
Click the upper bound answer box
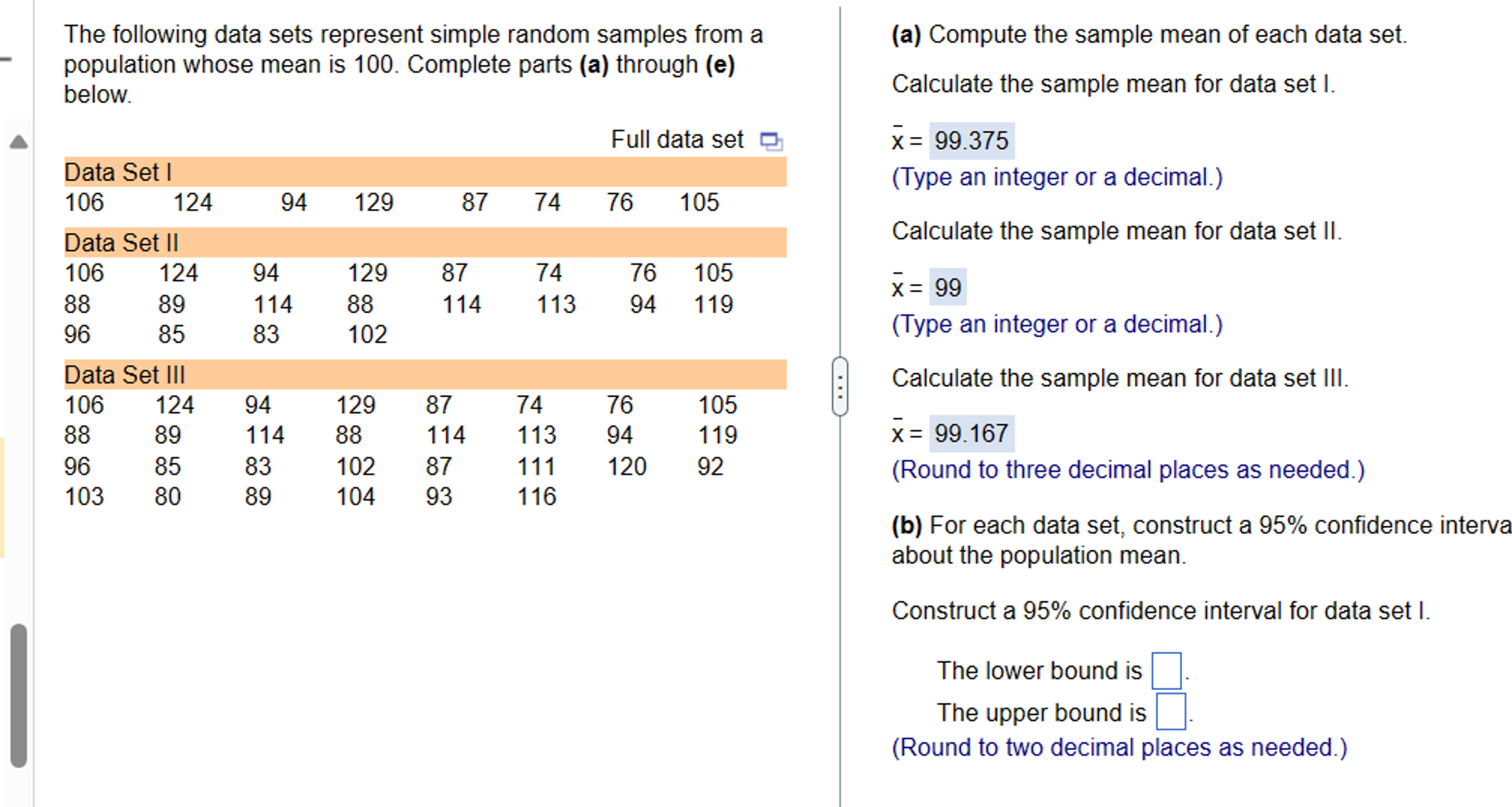(1170, 712)
